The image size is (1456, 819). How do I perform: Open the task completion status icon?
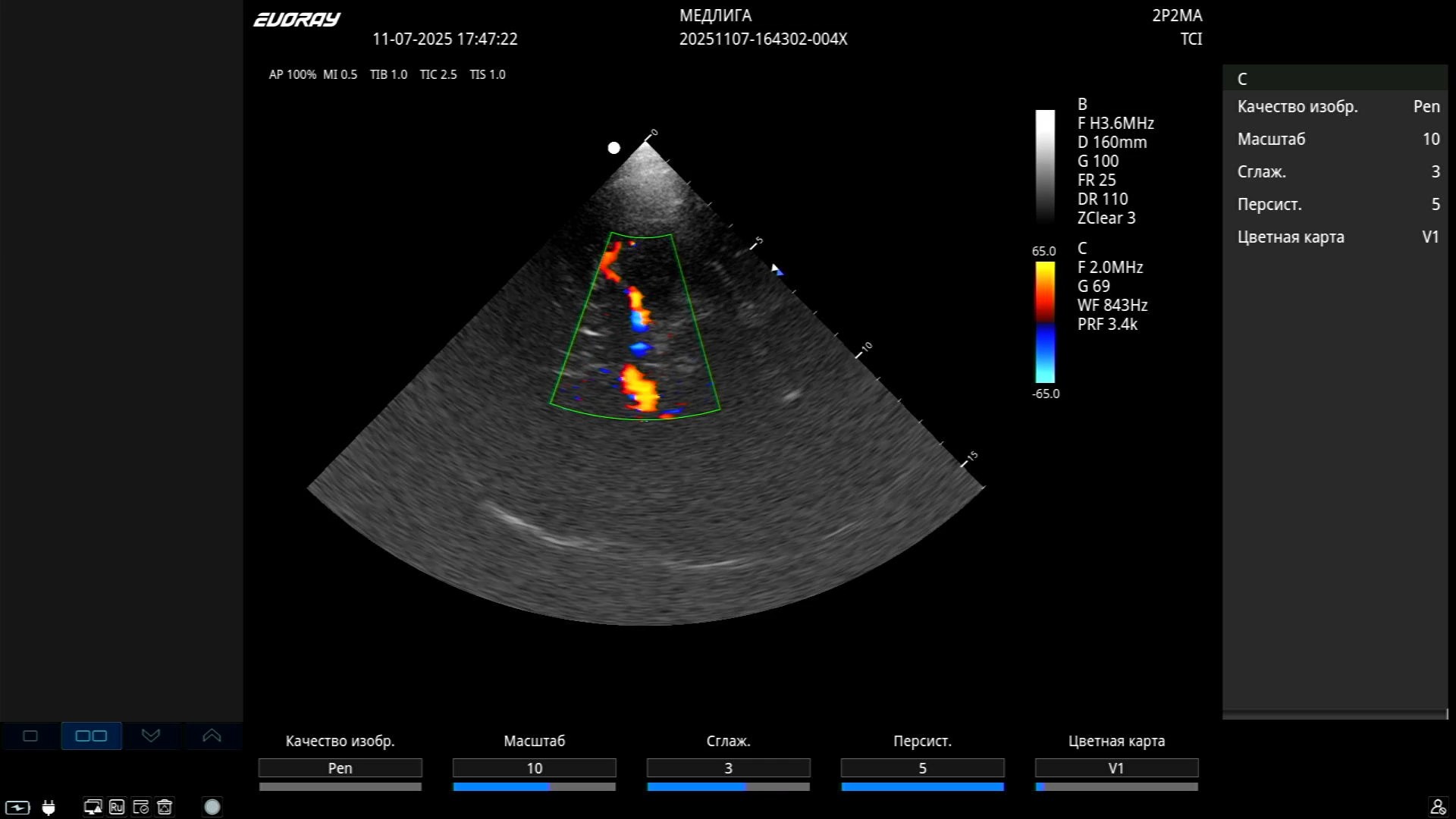pyautogui.click(x=140, y=807)
